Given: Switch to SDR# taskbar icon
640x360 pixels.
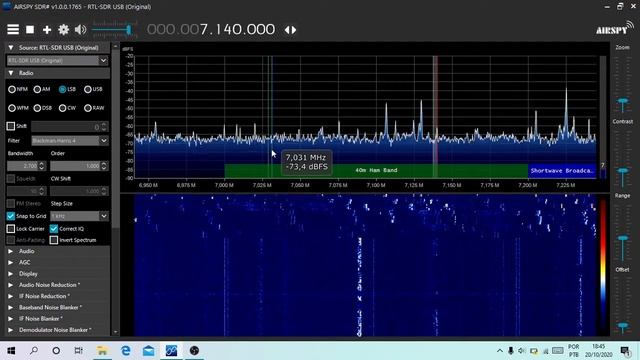Looking at the screenshot, I should coord(171,351).
